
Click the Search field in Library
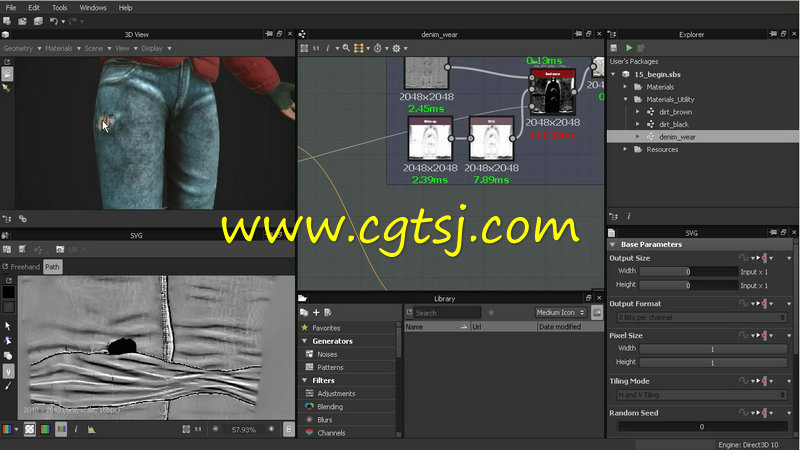tap(447, 313)
